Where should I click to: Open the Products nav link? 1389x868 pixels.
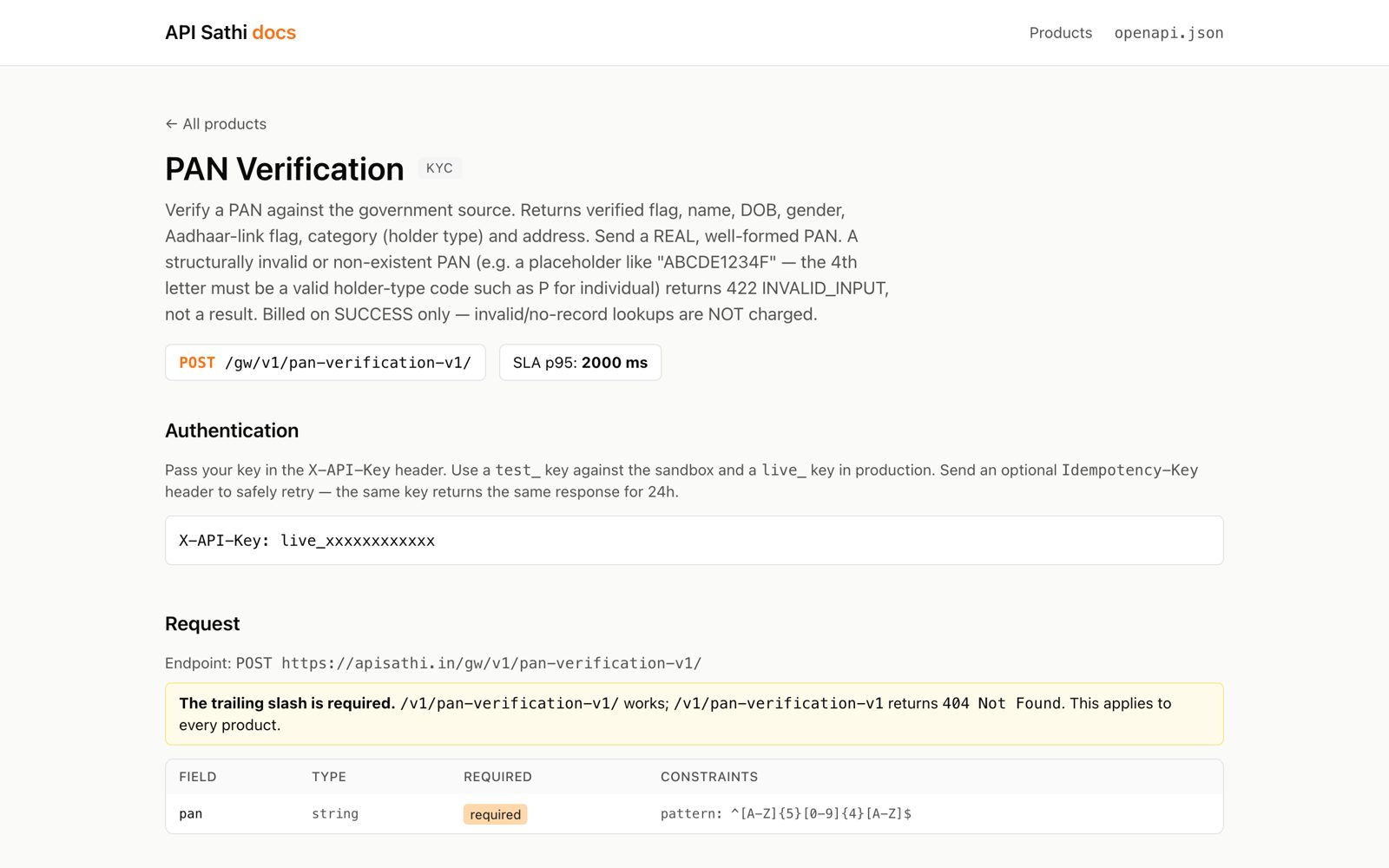[1060, 33]
